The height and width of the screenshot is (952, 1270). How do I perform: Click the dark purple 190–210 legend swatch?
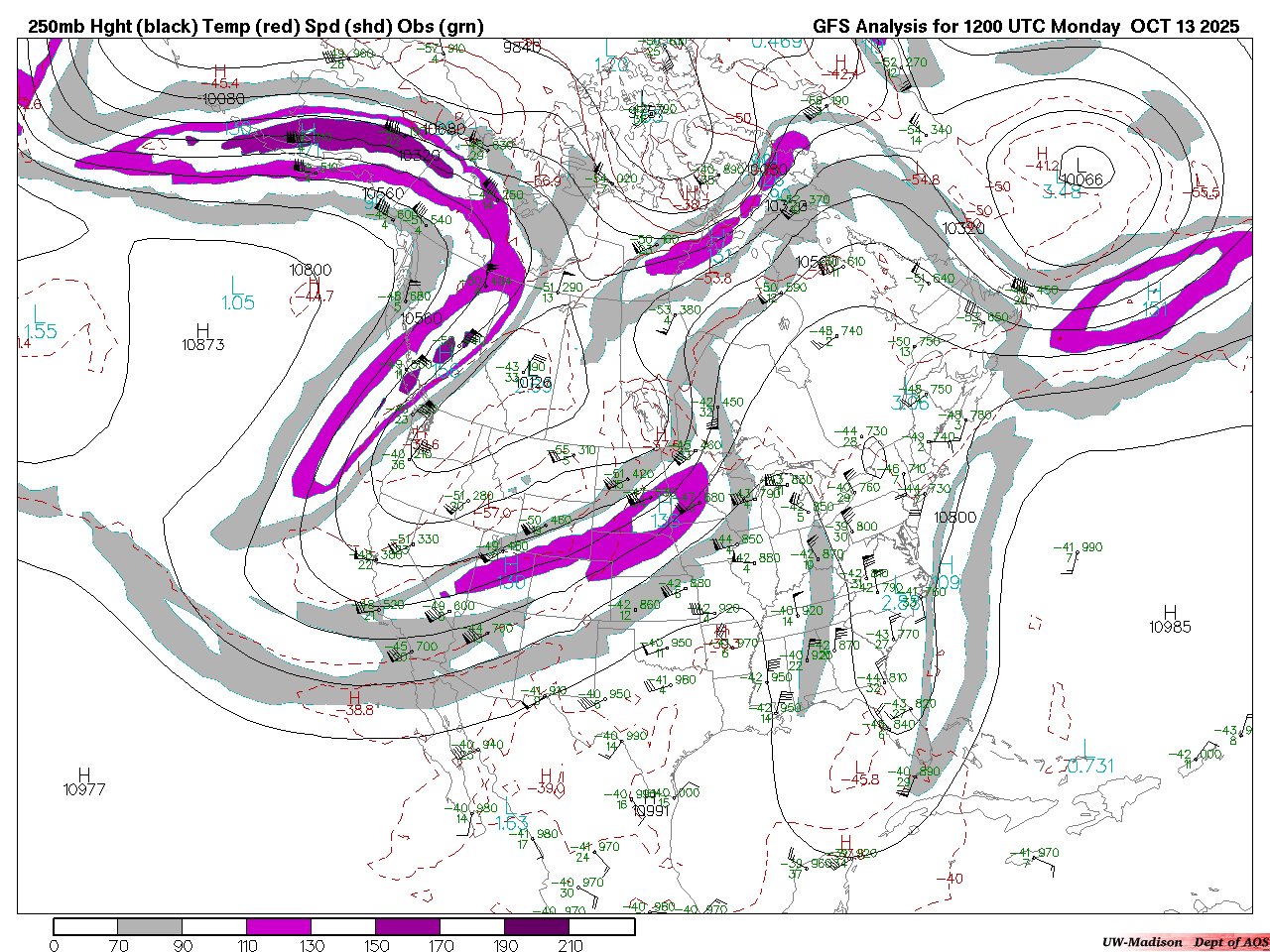point(537,926)
